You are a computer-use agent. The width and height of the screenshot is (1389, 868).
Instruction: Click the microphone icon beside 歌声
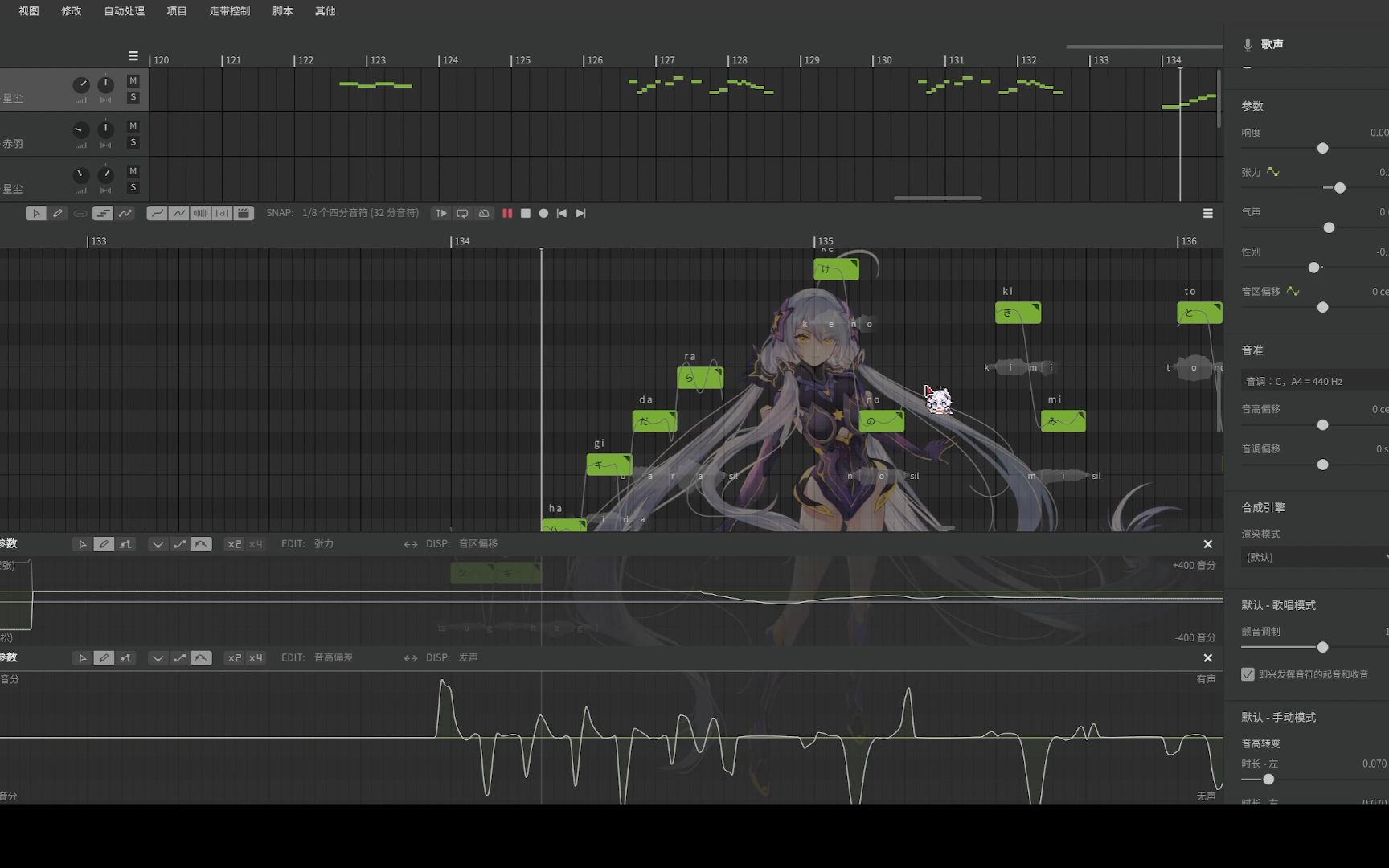(x=1248, y=45)
